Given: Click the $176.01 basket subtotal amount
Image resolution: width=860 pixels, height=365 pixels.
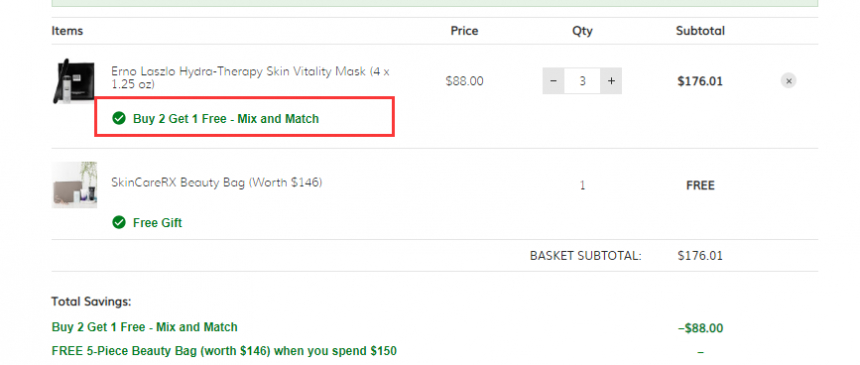Looking at the screenshot, I should 700,256.
